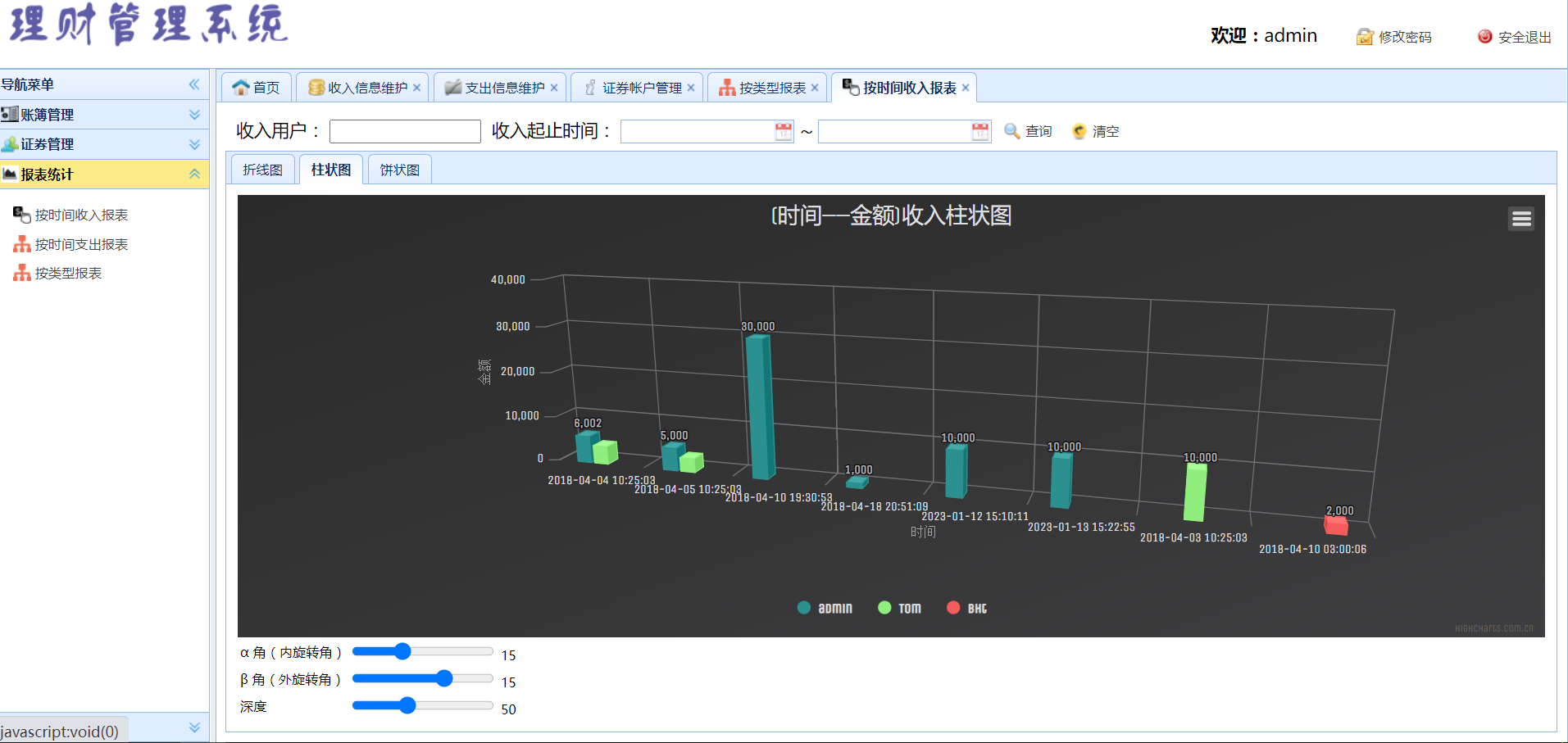Expand the 证券管理 accordion section
1568x743 pixels.
(x=194, y=144)
